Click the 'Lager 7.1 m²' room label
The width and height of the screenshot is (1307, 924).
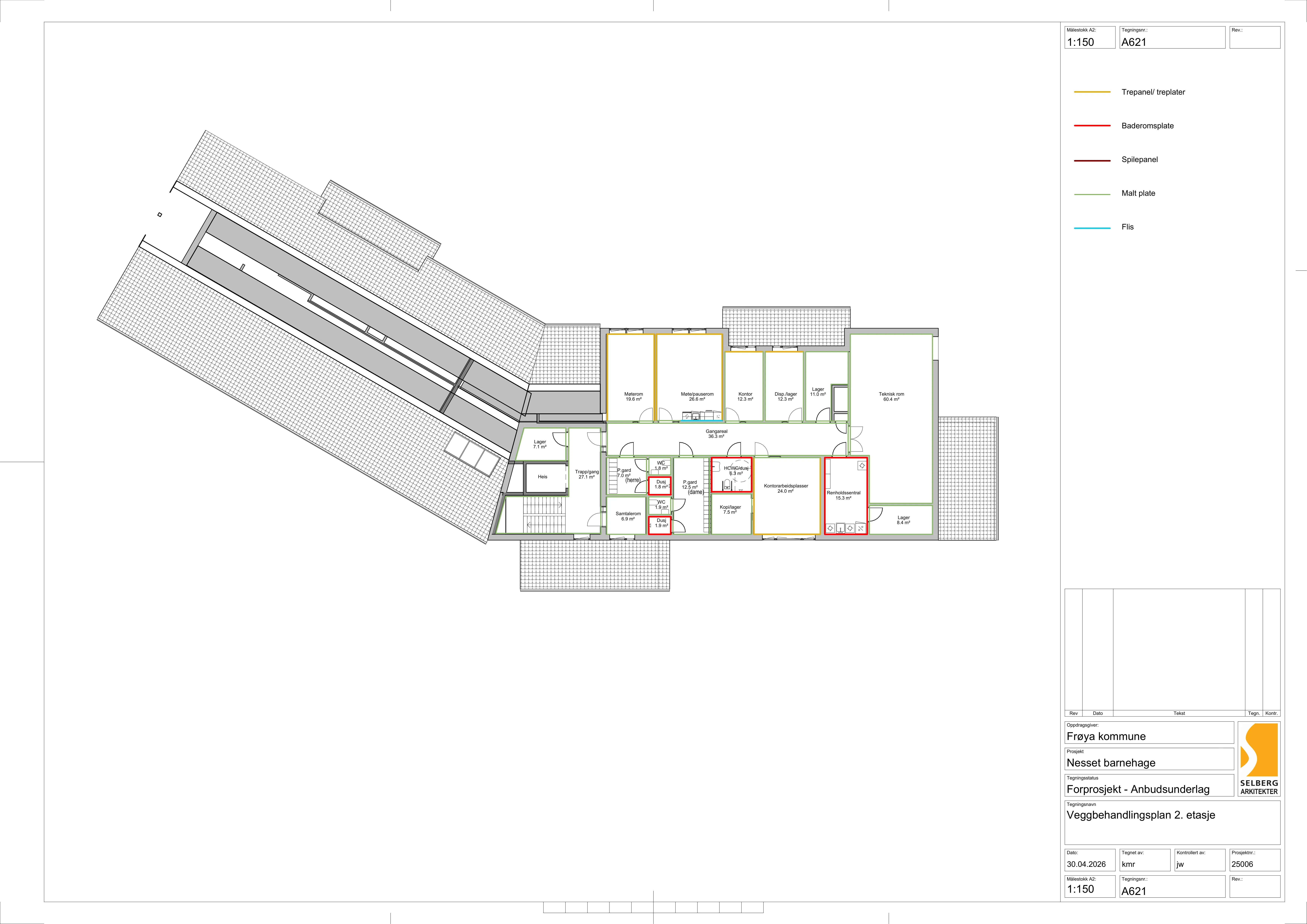(540, 445)
